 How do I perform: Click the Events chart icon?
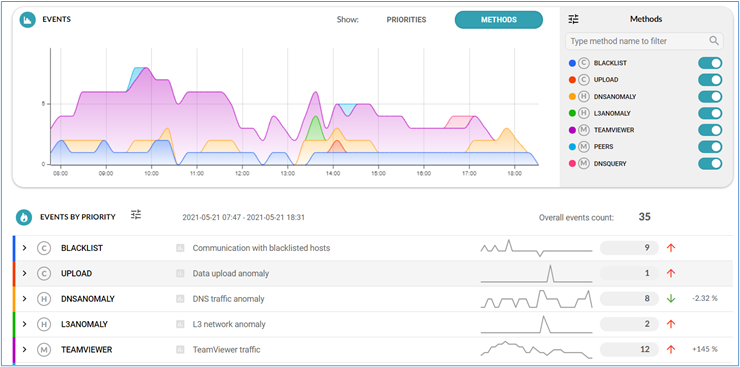click(x=28, y=20)
